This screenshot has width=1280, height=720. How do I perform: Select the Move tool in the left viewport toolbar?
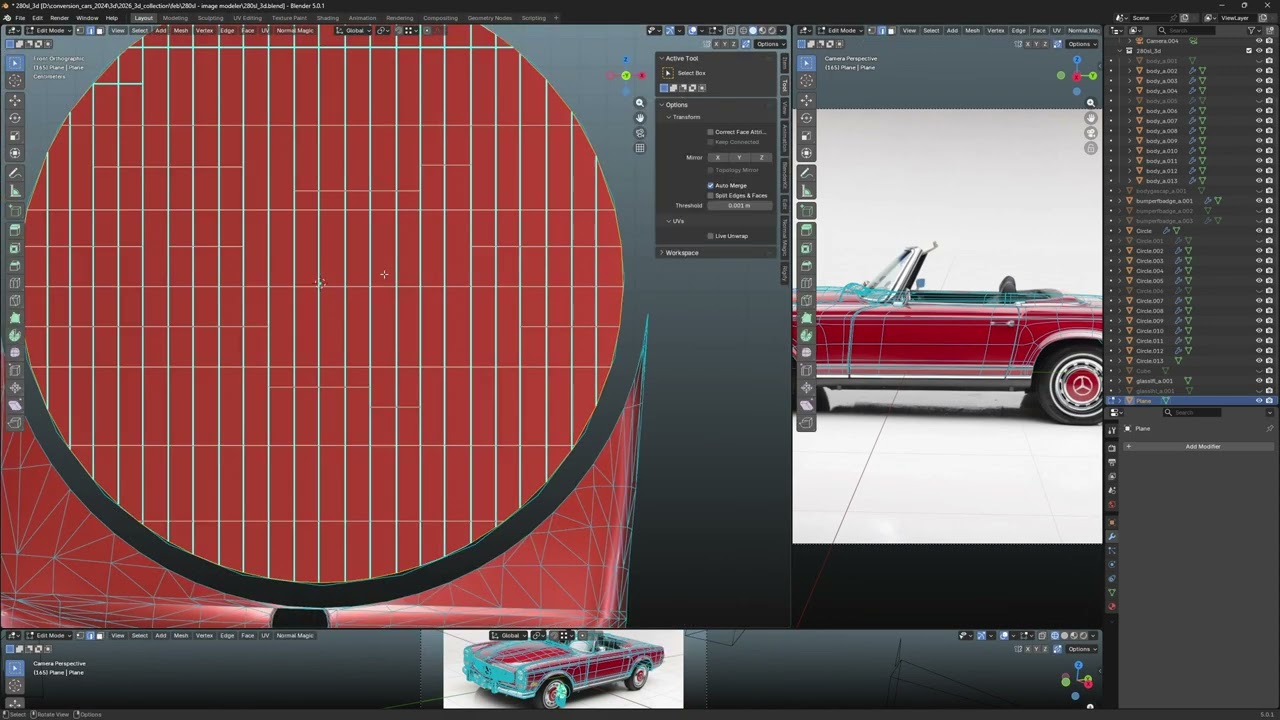point(15,100)
